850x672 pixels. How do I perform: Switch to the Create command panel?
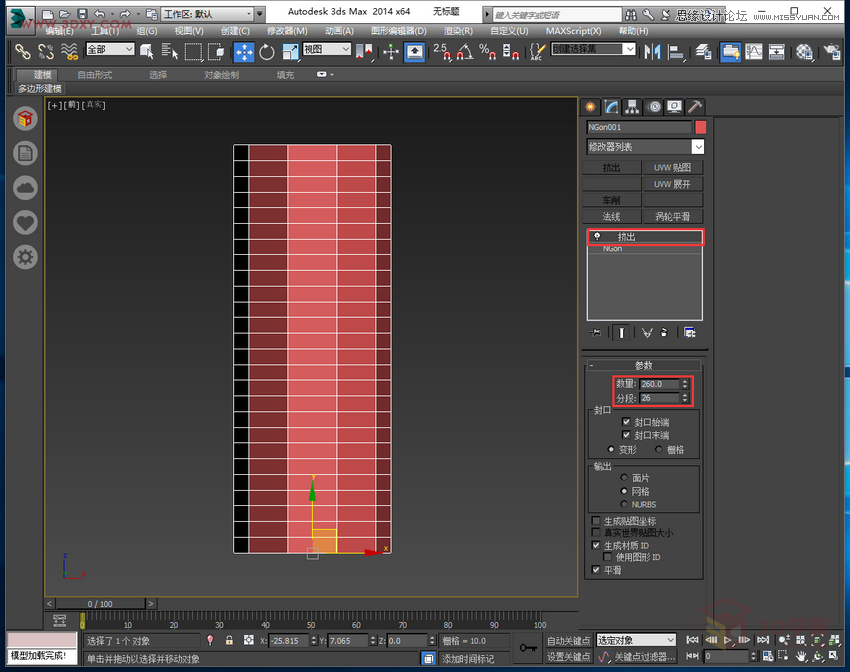[x=589, y=107]
